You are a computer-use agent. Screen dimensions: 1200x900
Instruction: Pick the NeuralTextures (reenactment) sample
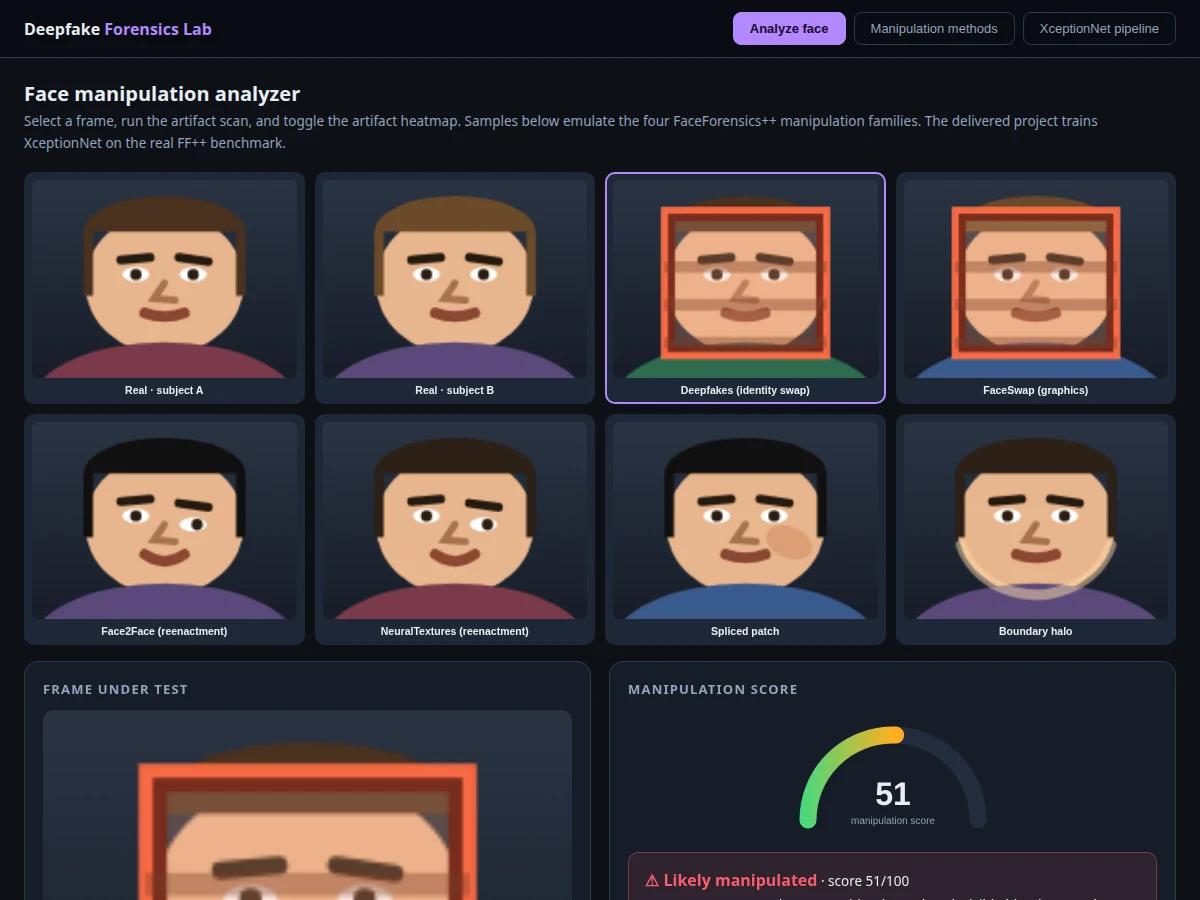tap(455, 529)
